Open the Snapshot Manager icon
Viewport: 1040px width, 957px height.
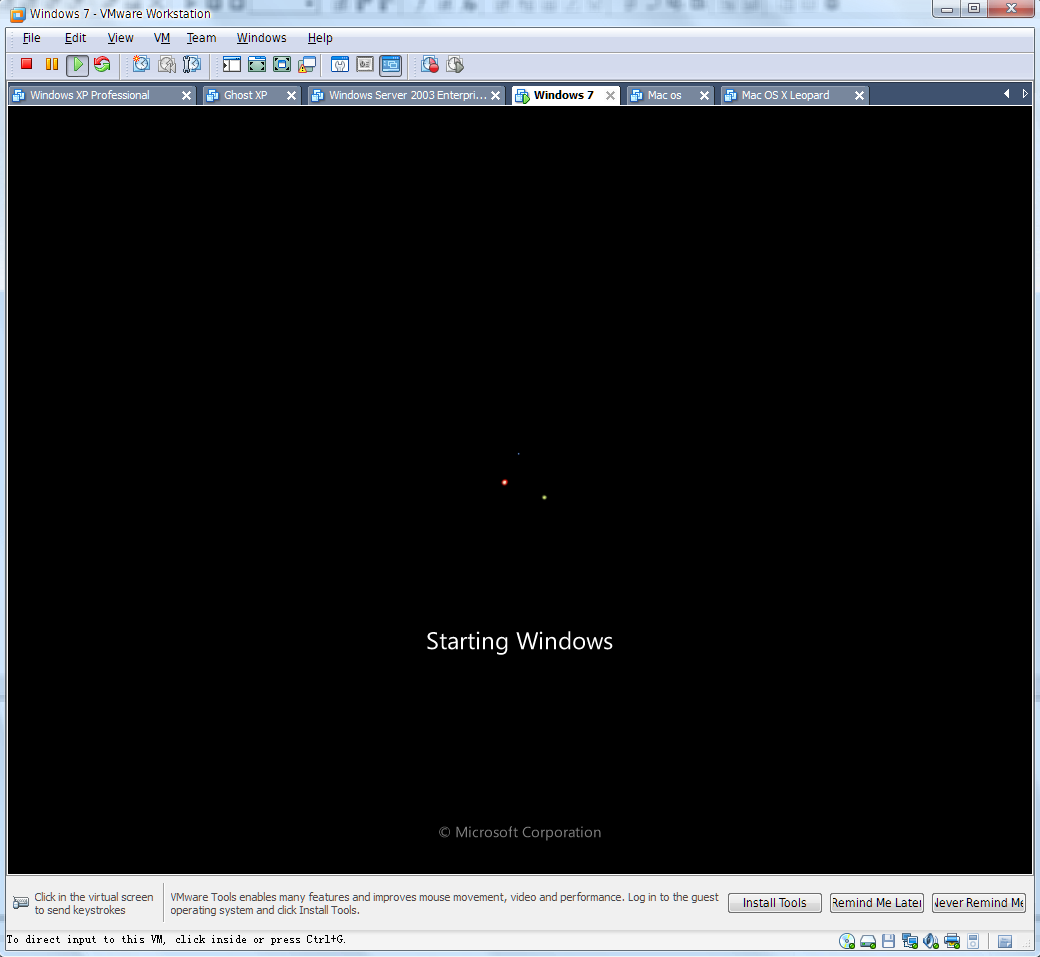tap(192, 64)
